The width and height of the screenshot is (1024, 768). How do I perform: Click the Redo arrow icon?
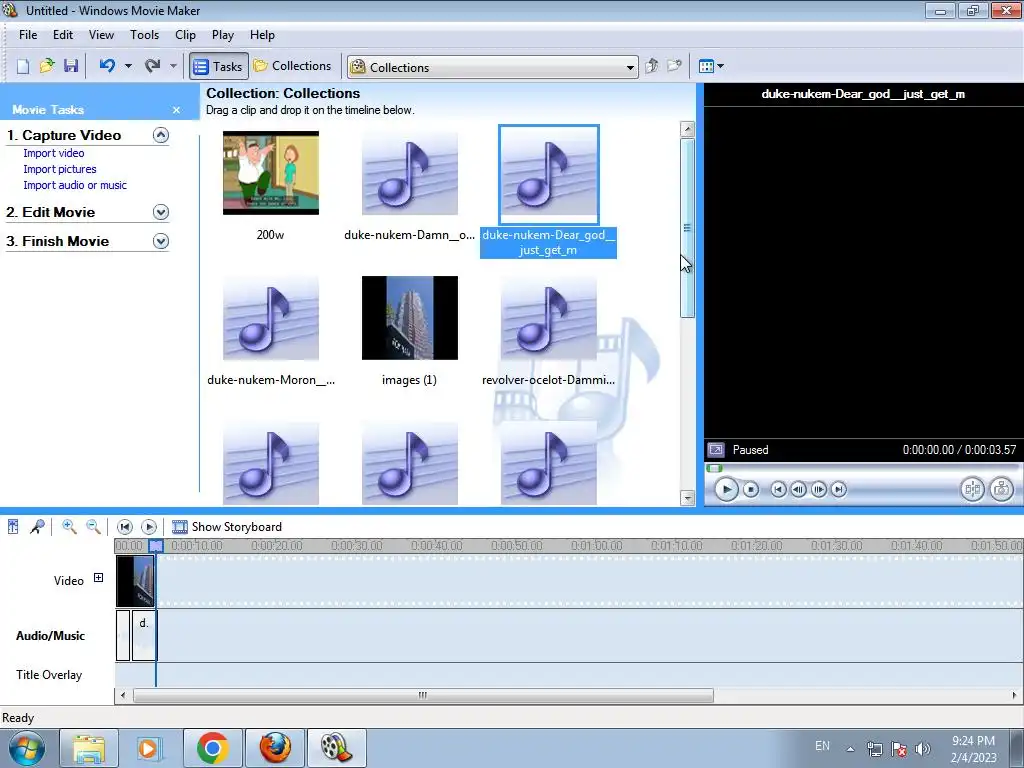click(152, 66)
